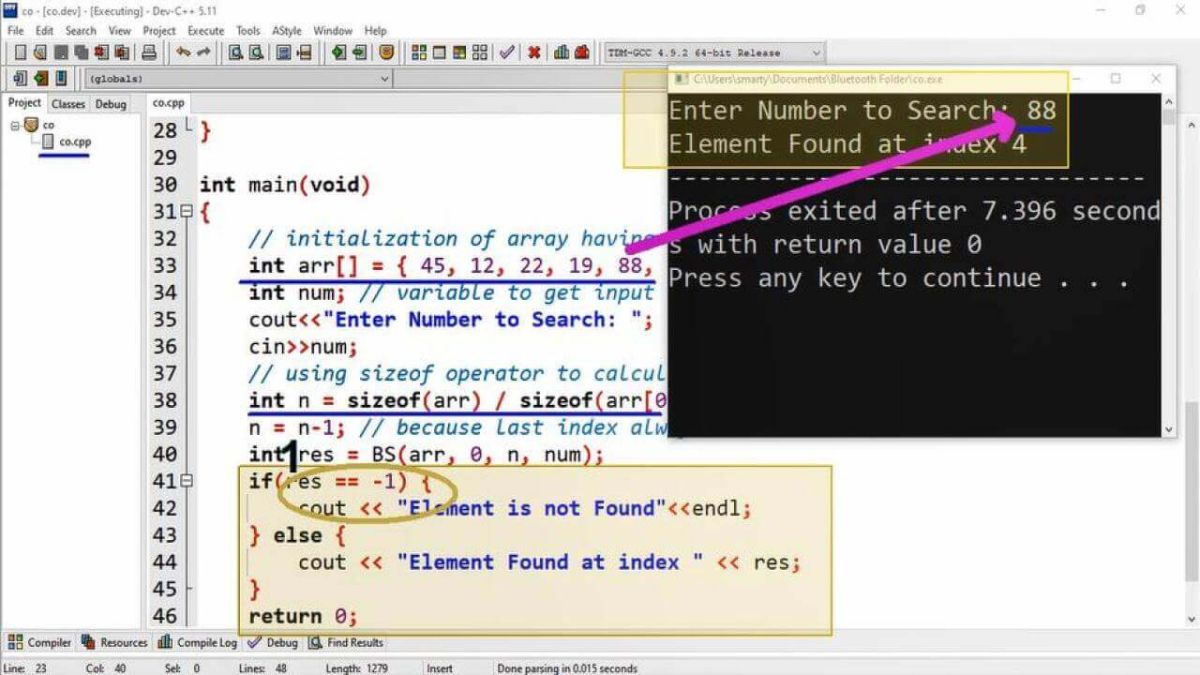The width and height of the screenshot is (1200, 675).
Task: Click the Print toolbar icon
Action: coord(149,52)
